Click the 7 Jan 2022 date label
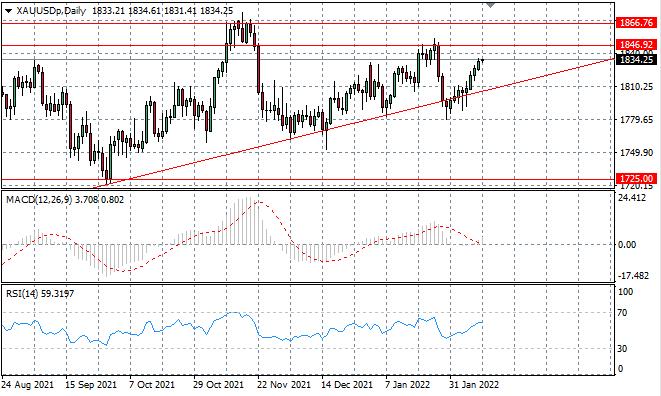661x396 pixels. pyautogui.click(x=408, y=385)
